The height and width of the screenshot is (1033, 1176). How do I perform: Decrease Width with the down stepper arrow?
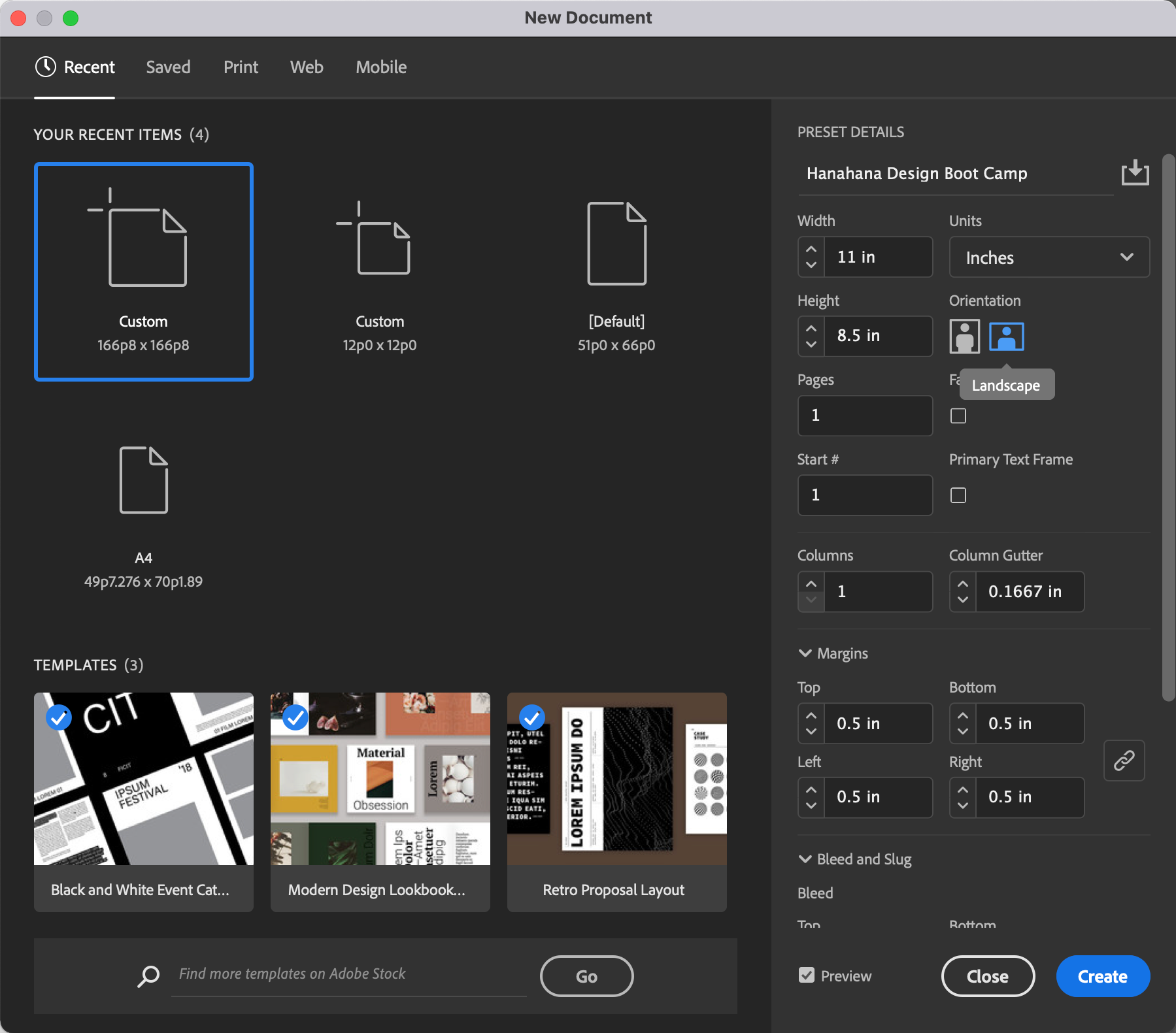(811, 265)
